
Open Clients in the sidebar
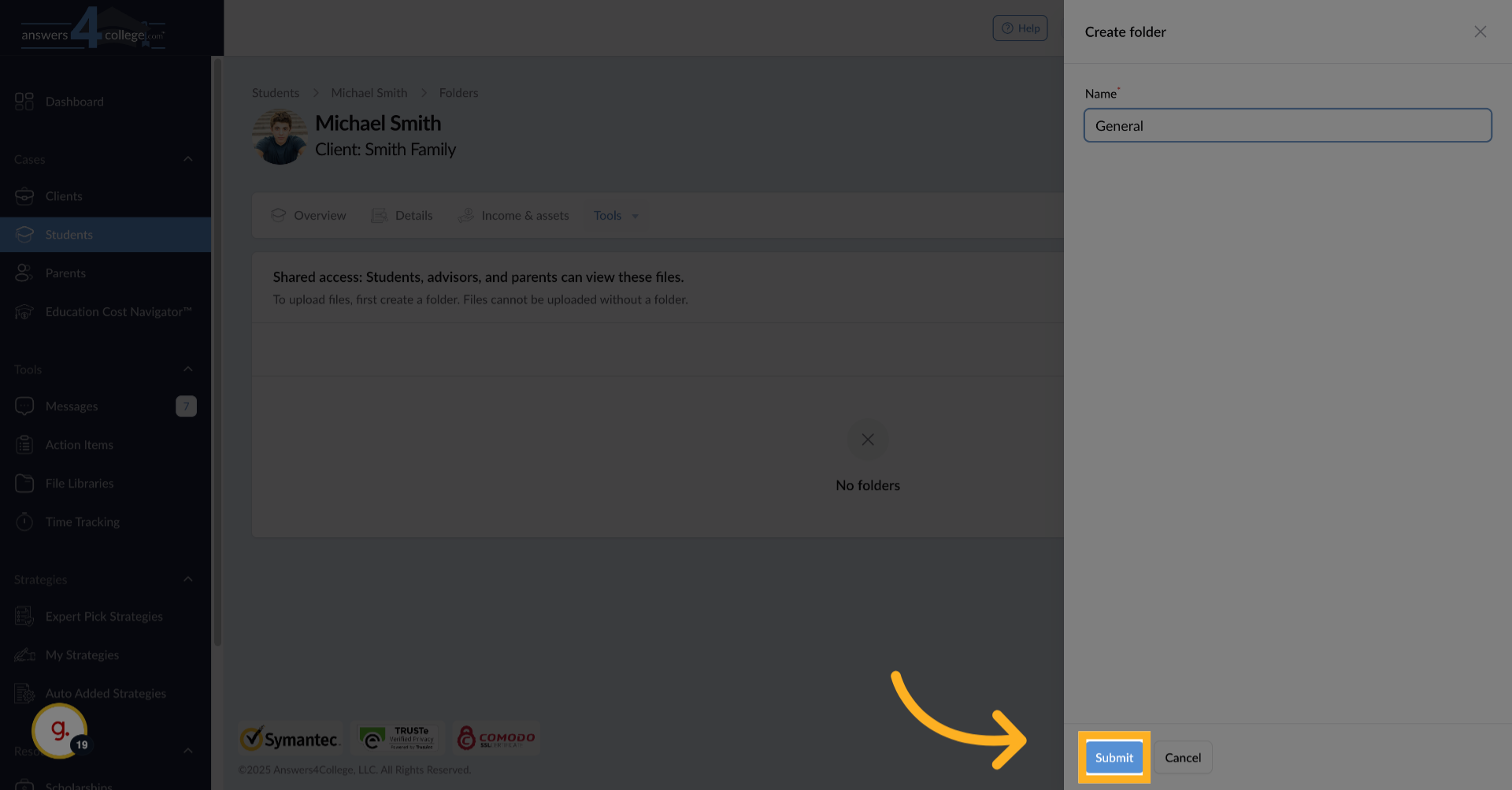tap(106, 196)
